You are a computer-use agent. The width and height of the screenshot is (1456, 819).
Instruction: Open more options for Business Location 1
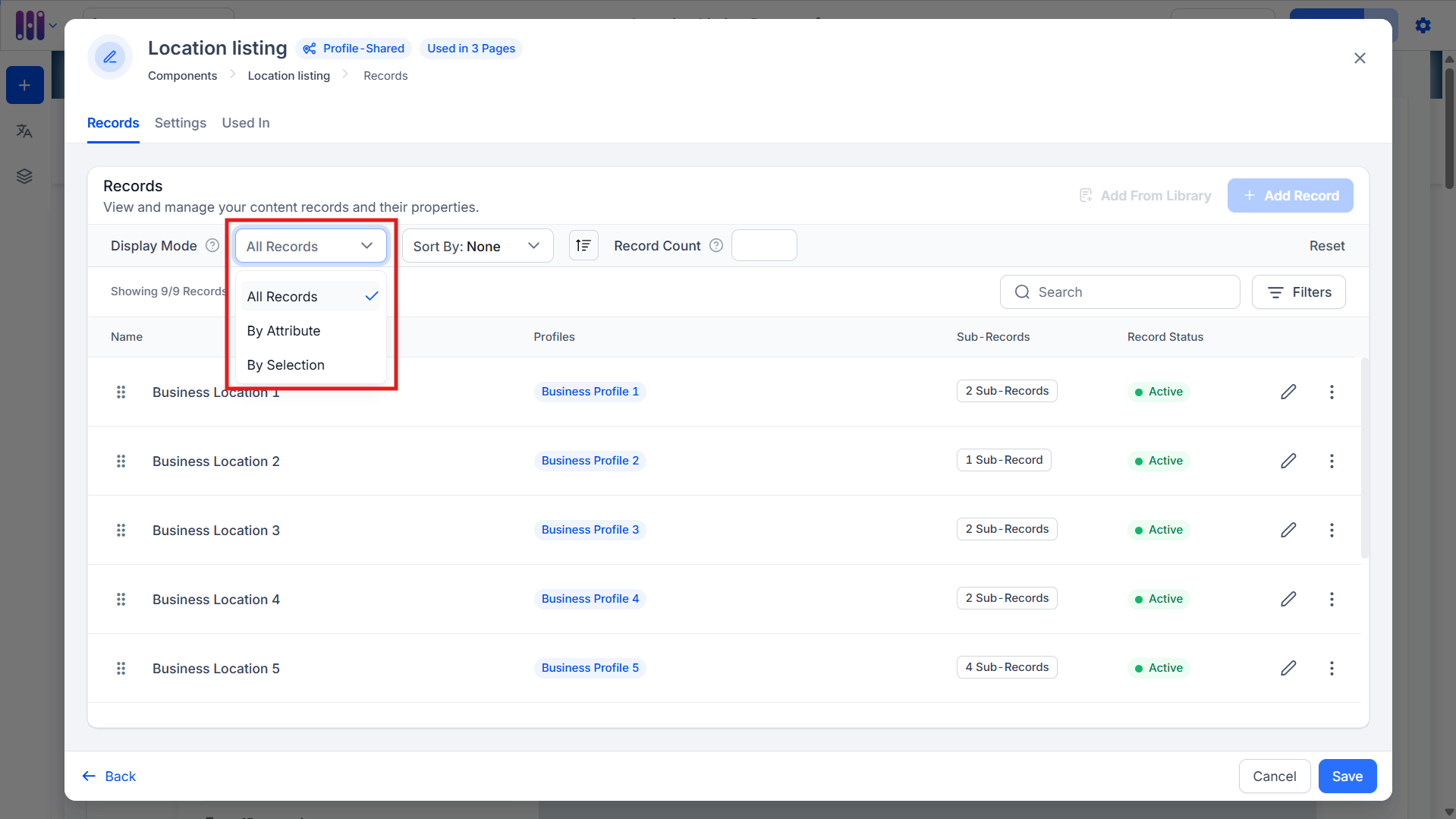pos(1332,392)
